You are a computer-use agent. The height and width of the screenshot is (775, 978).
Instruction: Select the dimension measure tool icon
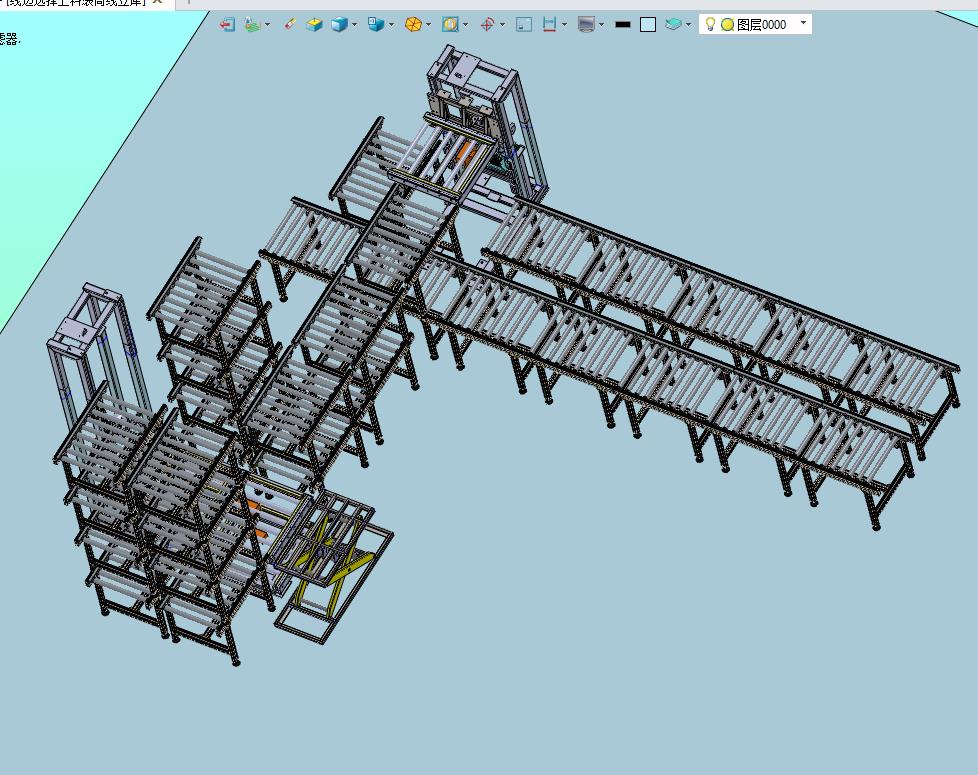549,24
